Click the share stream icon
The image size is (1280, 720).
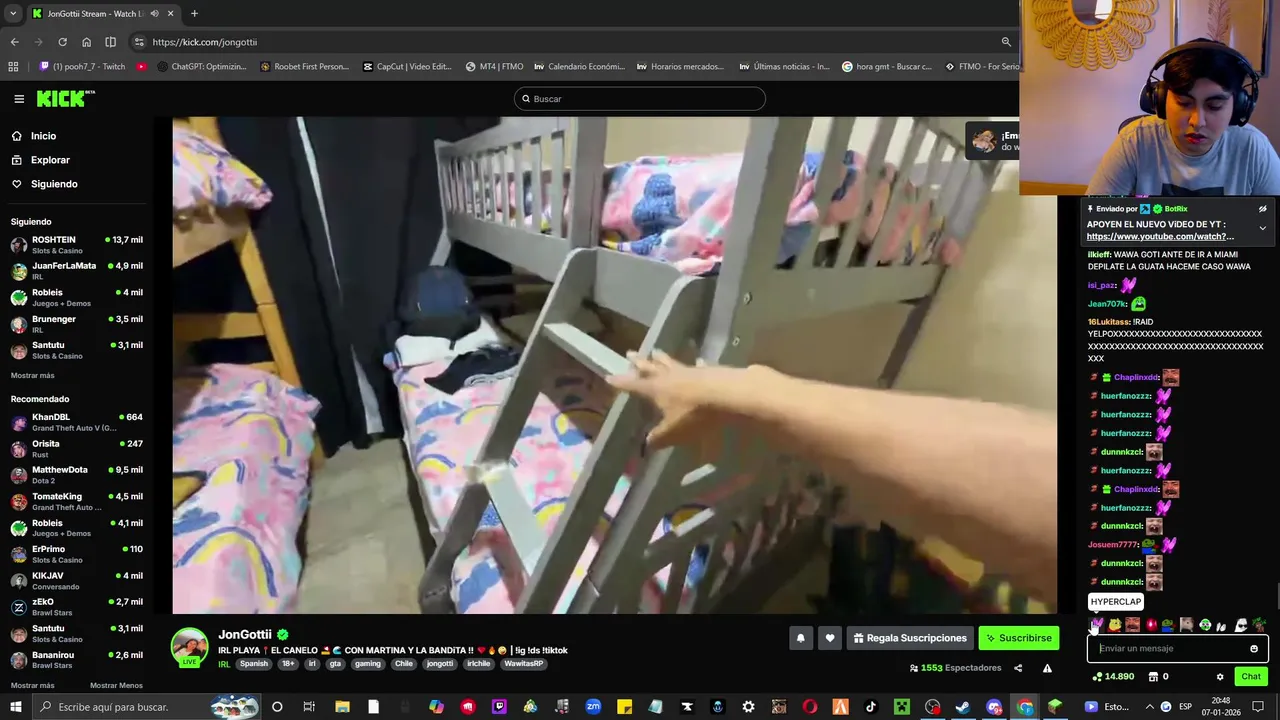click(1018, 668)
